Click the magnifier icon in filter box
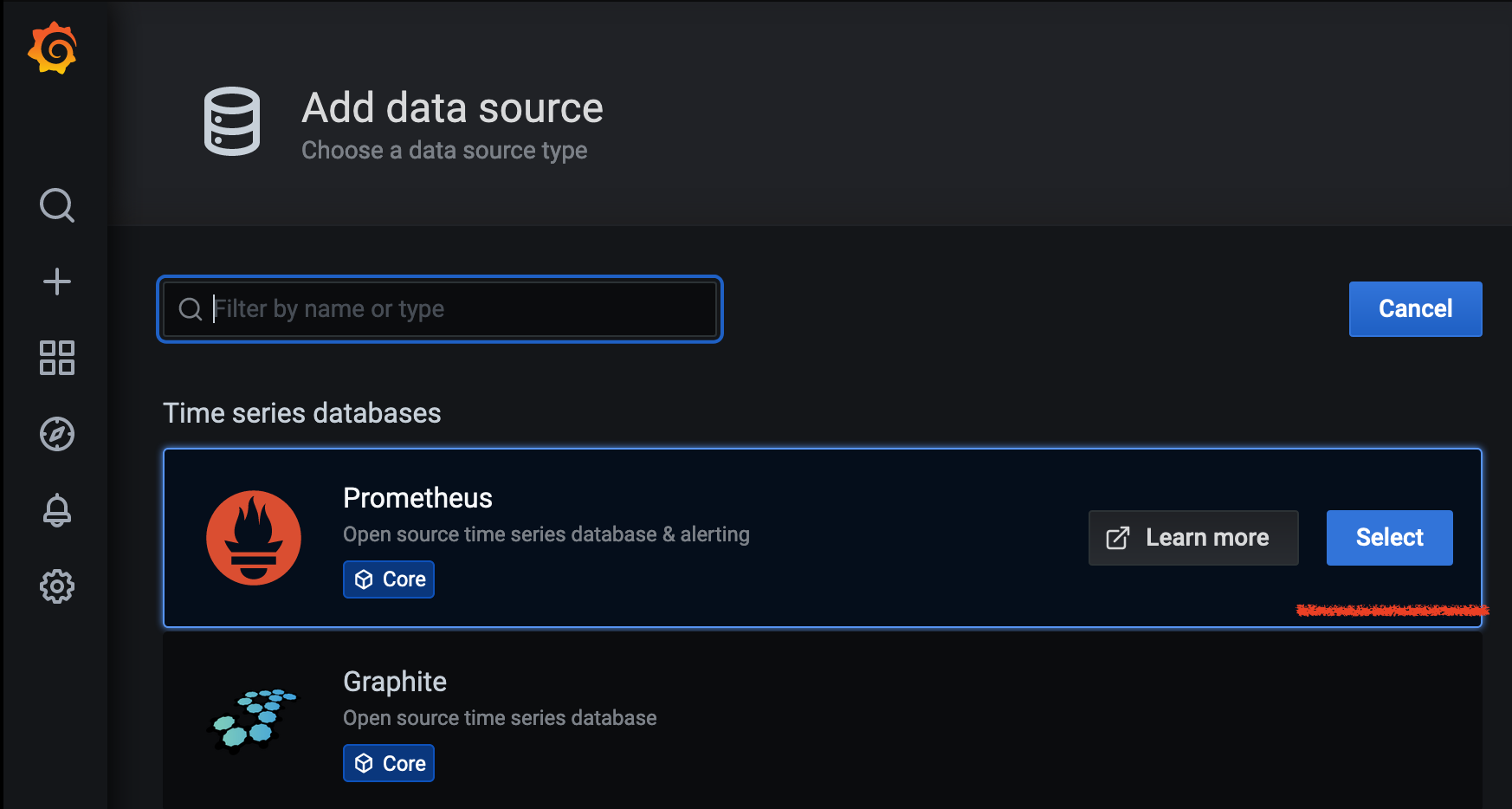The image size is (1512, 809). tap(191, 308)
